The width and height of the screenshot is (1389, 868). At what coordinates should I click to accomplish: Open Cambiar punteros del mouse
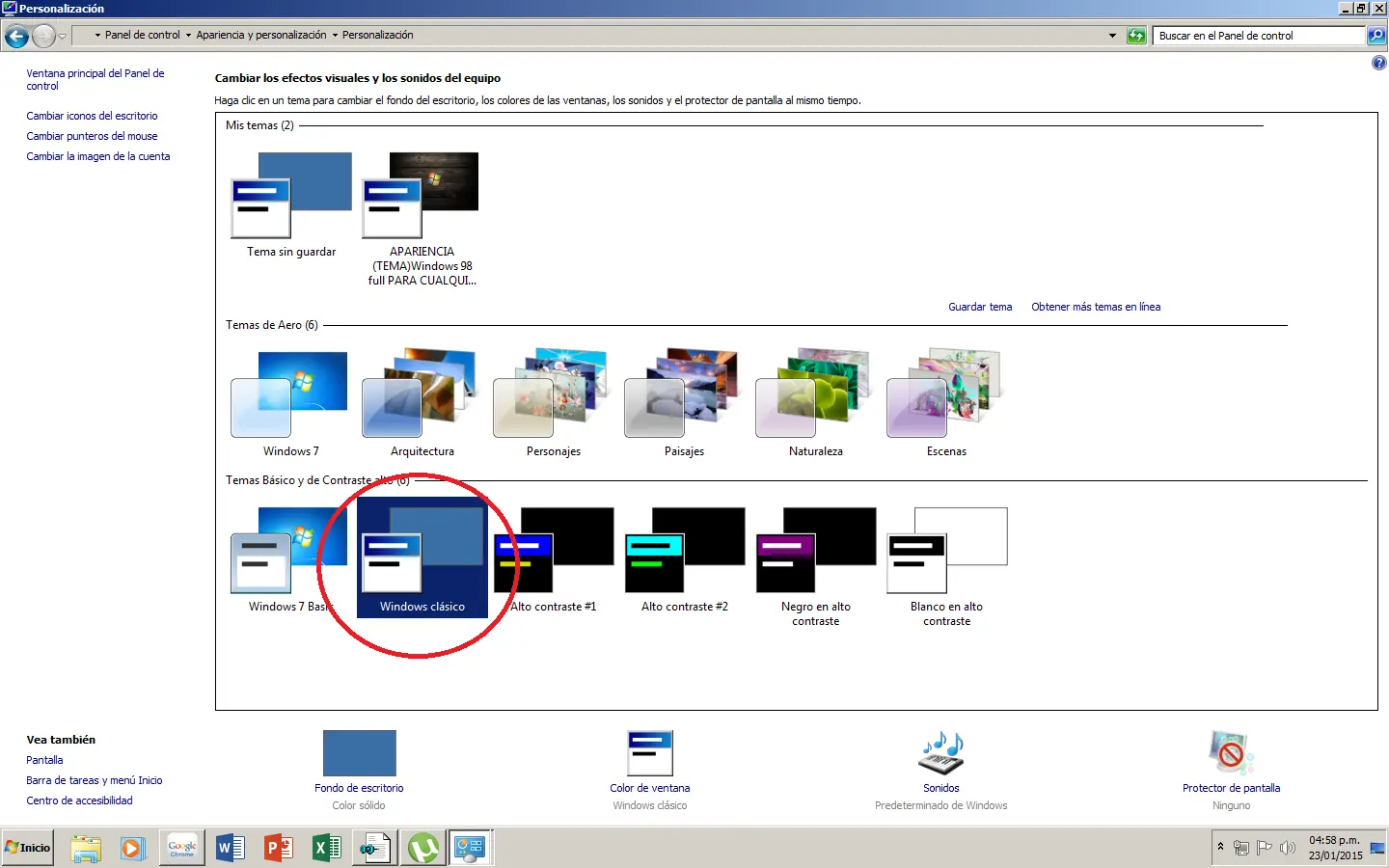coord(92,136)
